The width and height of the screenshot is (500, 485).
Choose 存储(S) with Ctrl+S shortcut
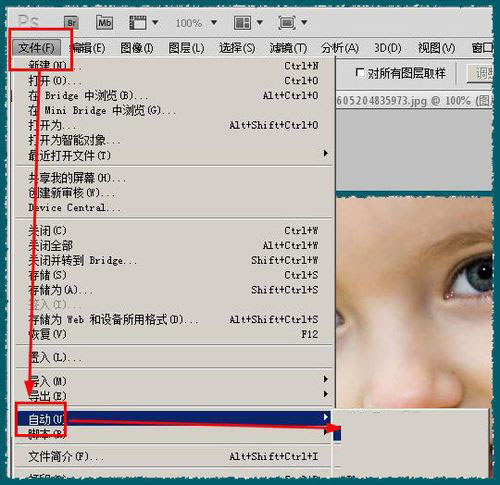click(x=174, y=275)
